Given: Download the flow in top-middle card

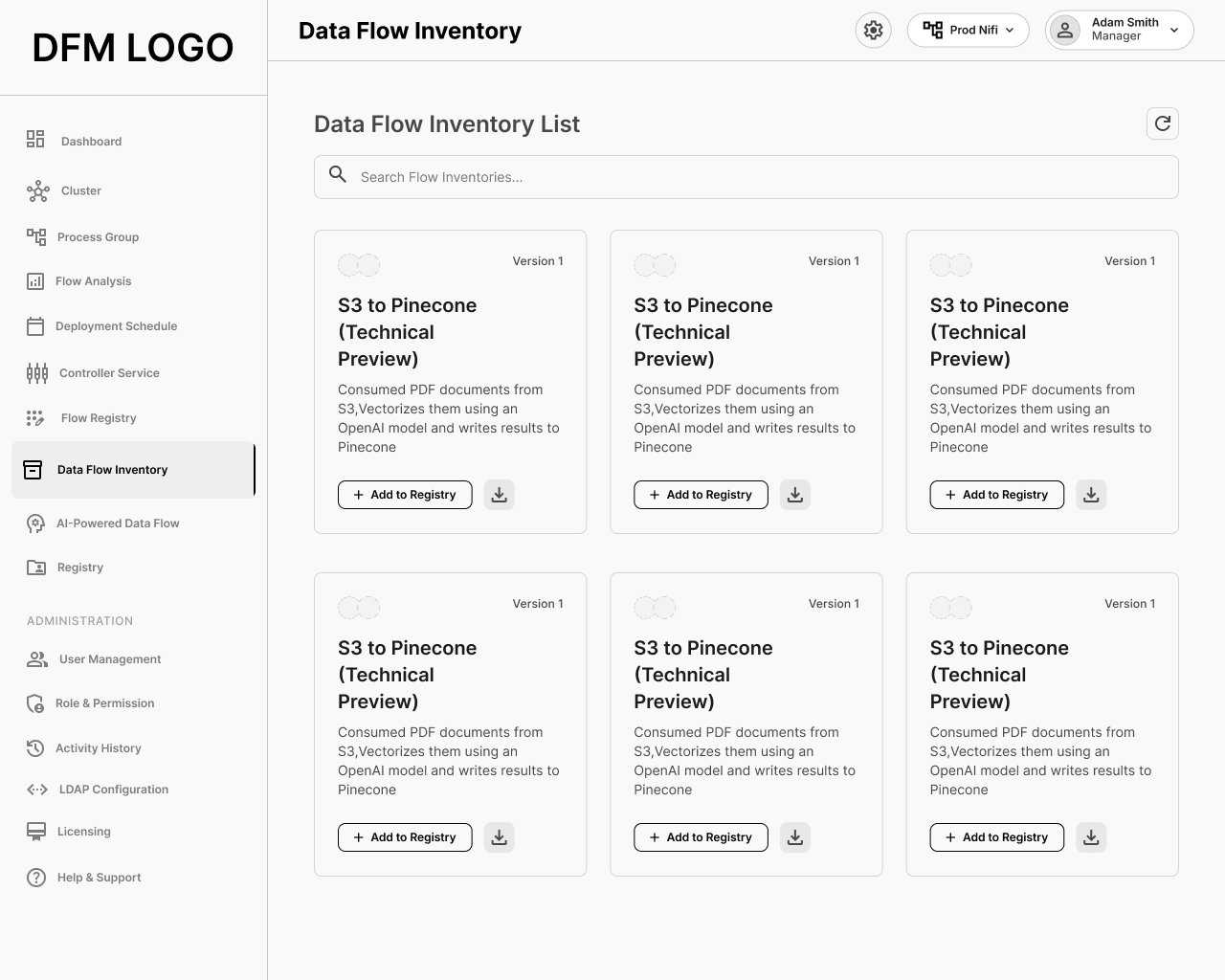Looking at the screenshot, I should 794,495.
